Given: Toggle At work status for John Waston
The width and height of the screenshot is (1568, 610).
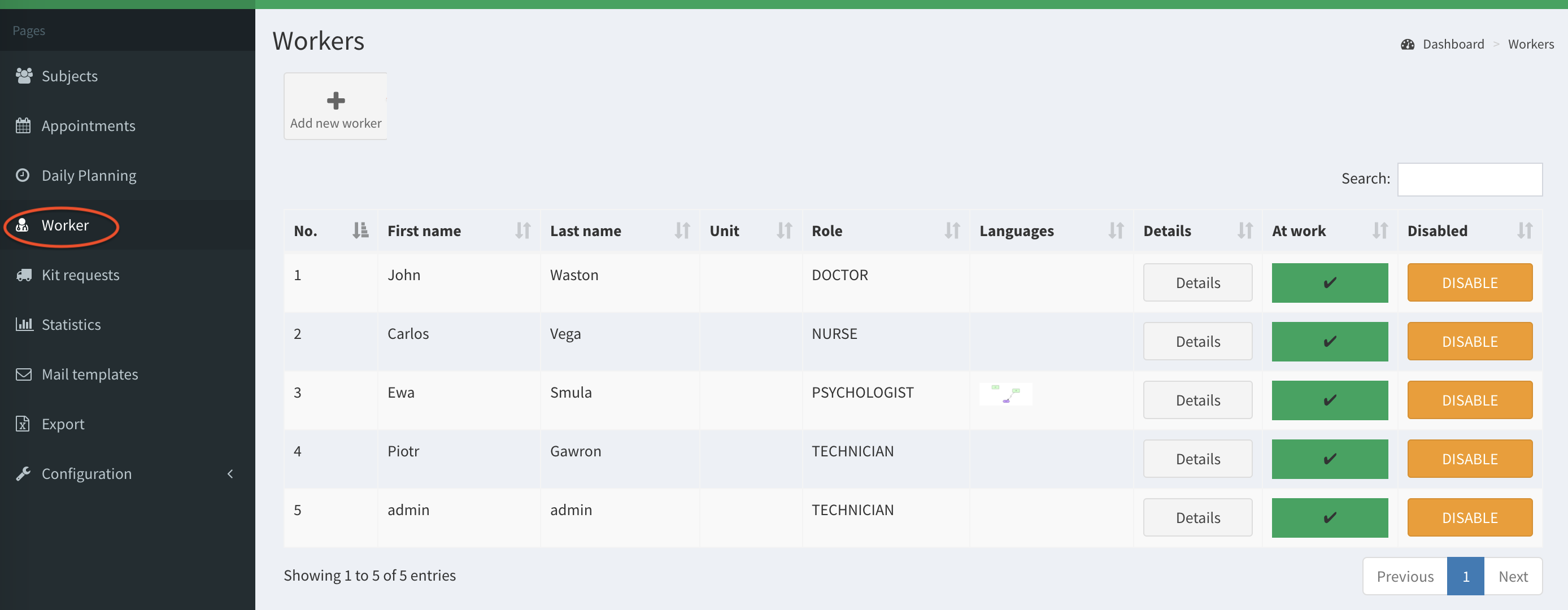Looking at the screenshot, I should 1329,282.
